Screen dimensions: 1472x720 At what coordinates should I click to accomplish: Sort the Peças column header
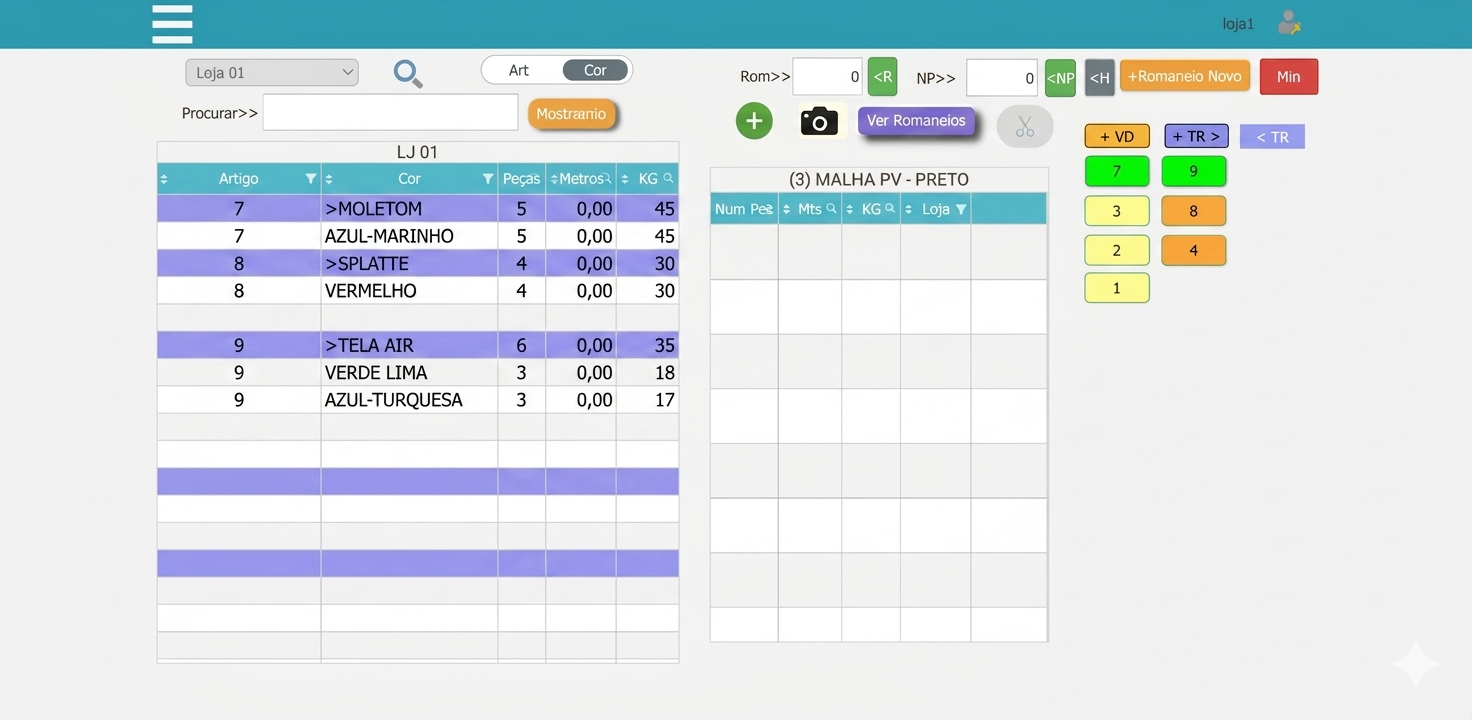(521, 179)
